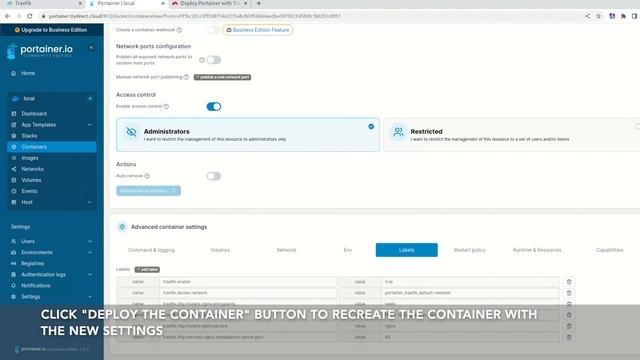
Task: Click the Networks share icon
Action: pos(13,169)
